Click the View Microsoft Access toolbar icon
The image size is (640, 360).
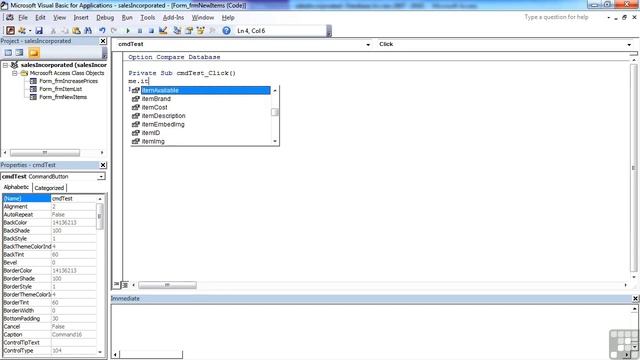(10, 31)
